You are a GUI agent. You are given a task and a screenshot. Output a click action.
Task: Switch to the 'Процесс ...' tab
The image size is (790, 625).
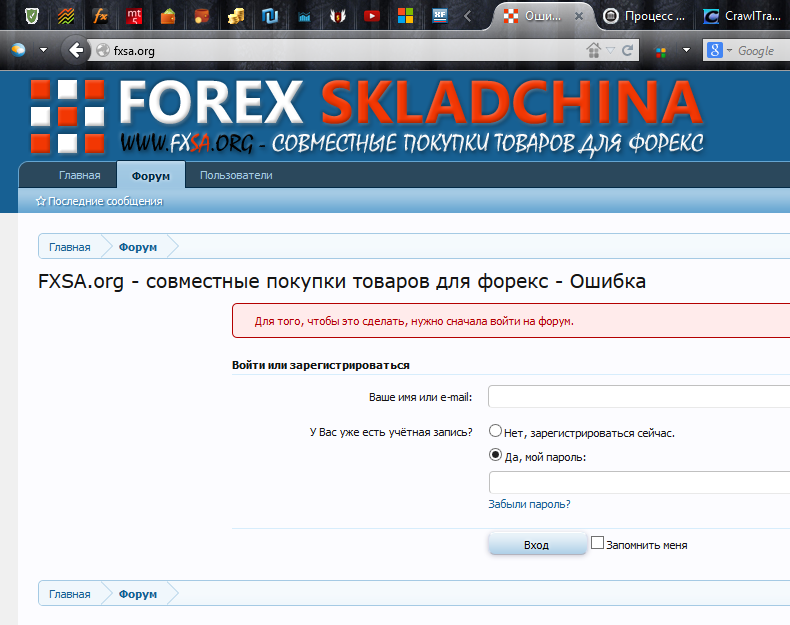(x=645, y=16)
